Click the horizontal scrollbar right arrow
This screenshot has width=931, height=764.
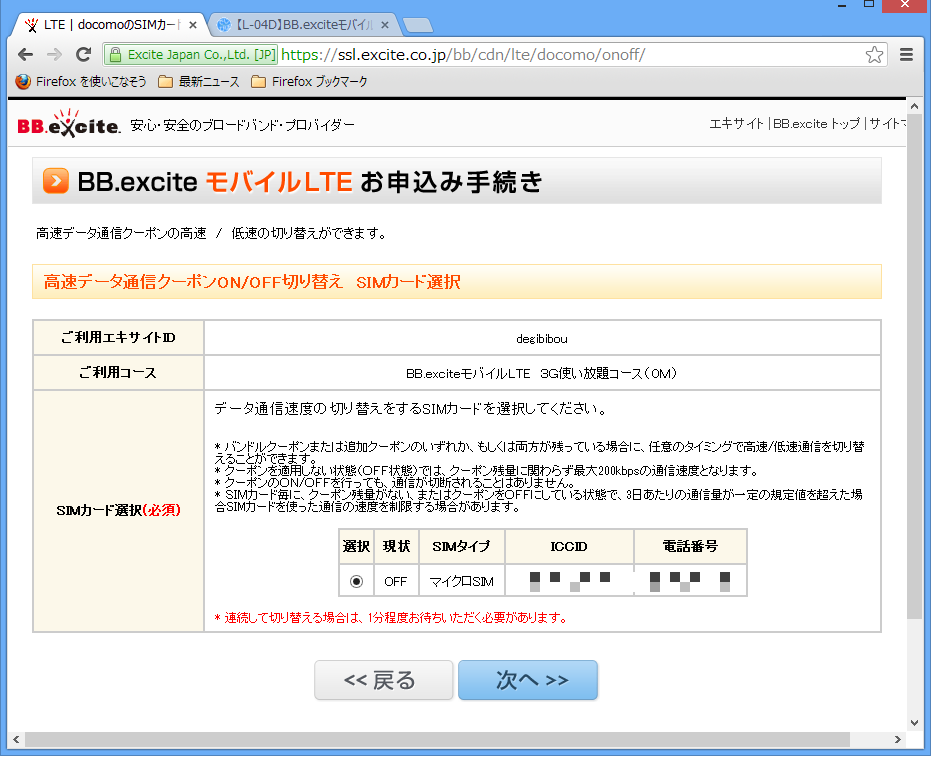pos(898,739)
